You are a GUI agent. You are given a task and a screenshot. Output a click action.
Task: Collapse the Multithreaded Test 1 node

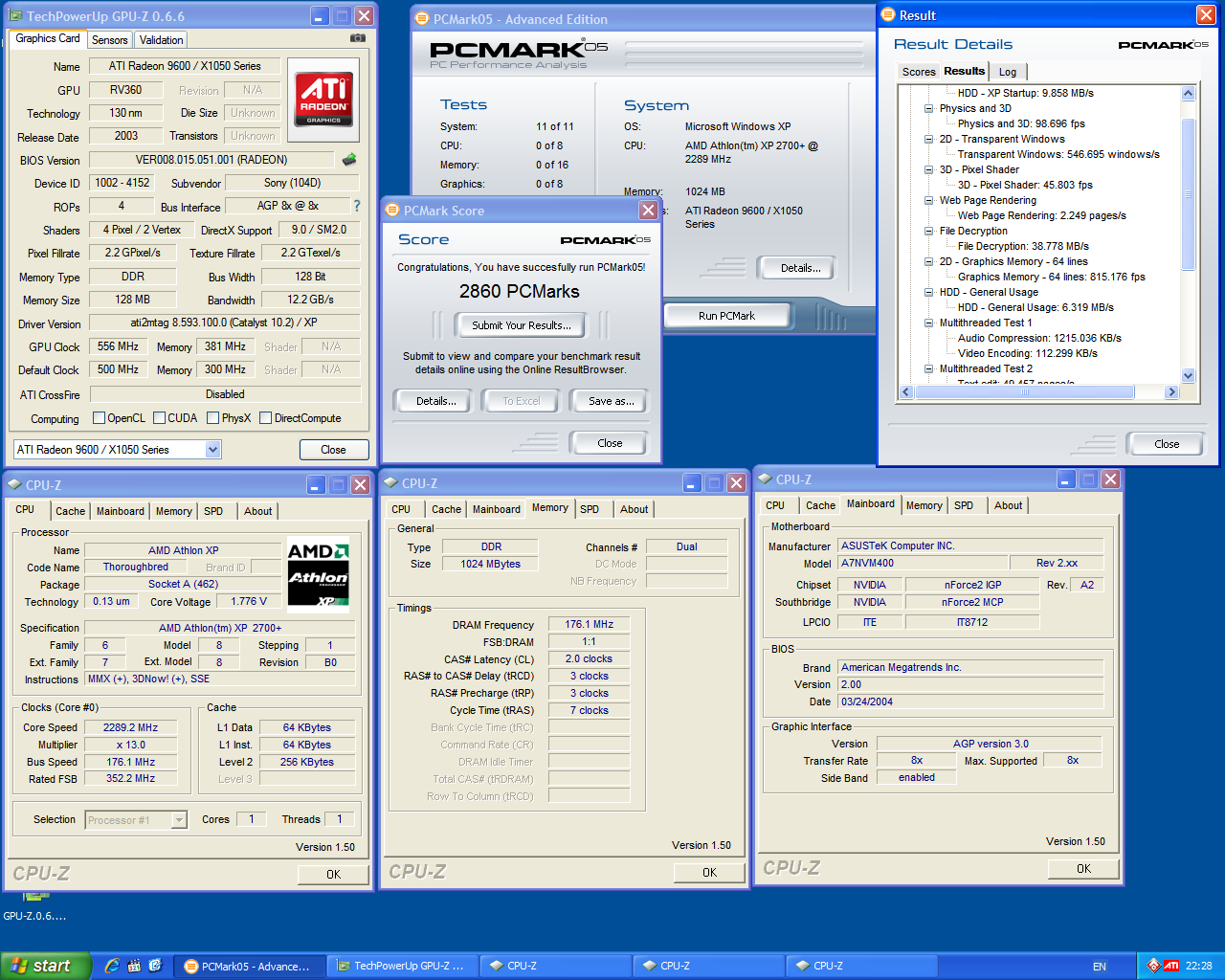point(928,323)
